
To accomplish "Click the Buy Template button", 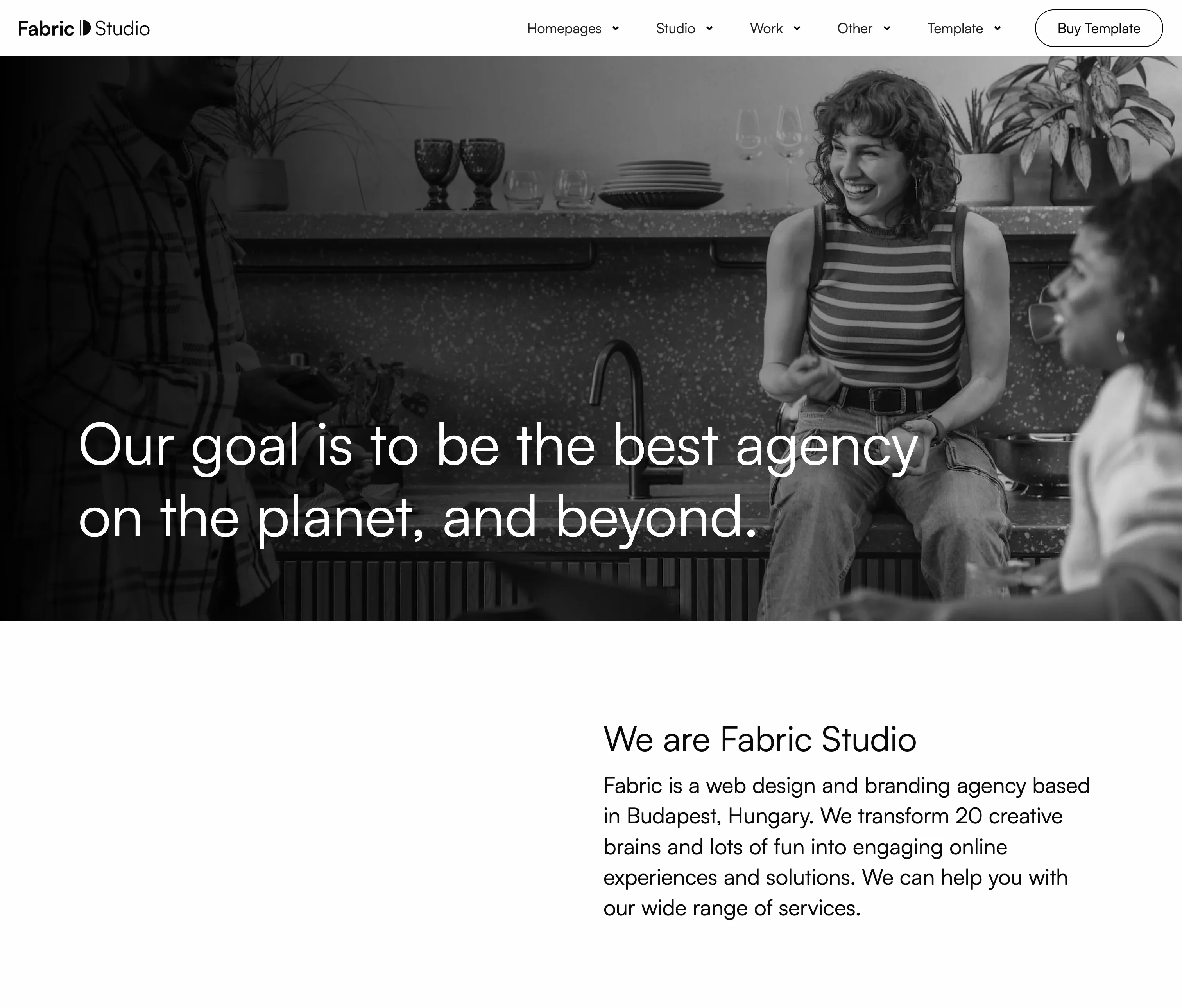I will coord(1099,28).
